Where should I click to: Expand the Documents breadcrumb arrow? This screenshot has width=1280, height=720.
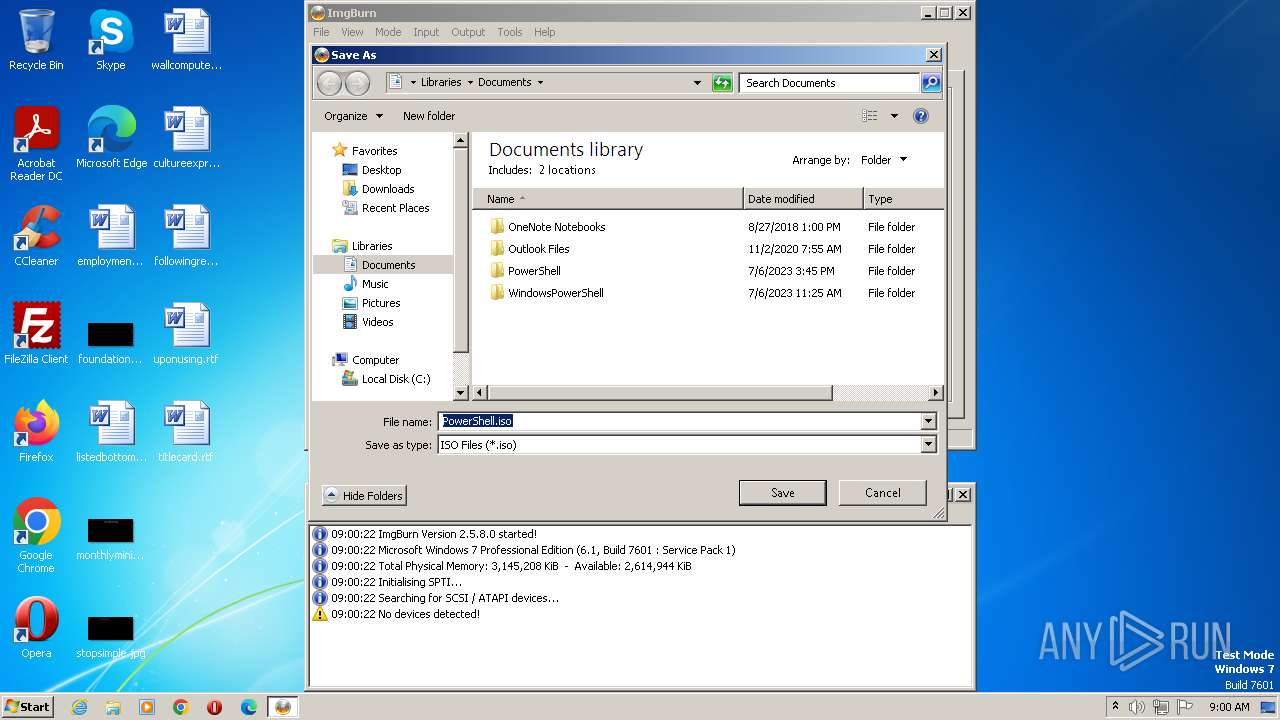541,83
